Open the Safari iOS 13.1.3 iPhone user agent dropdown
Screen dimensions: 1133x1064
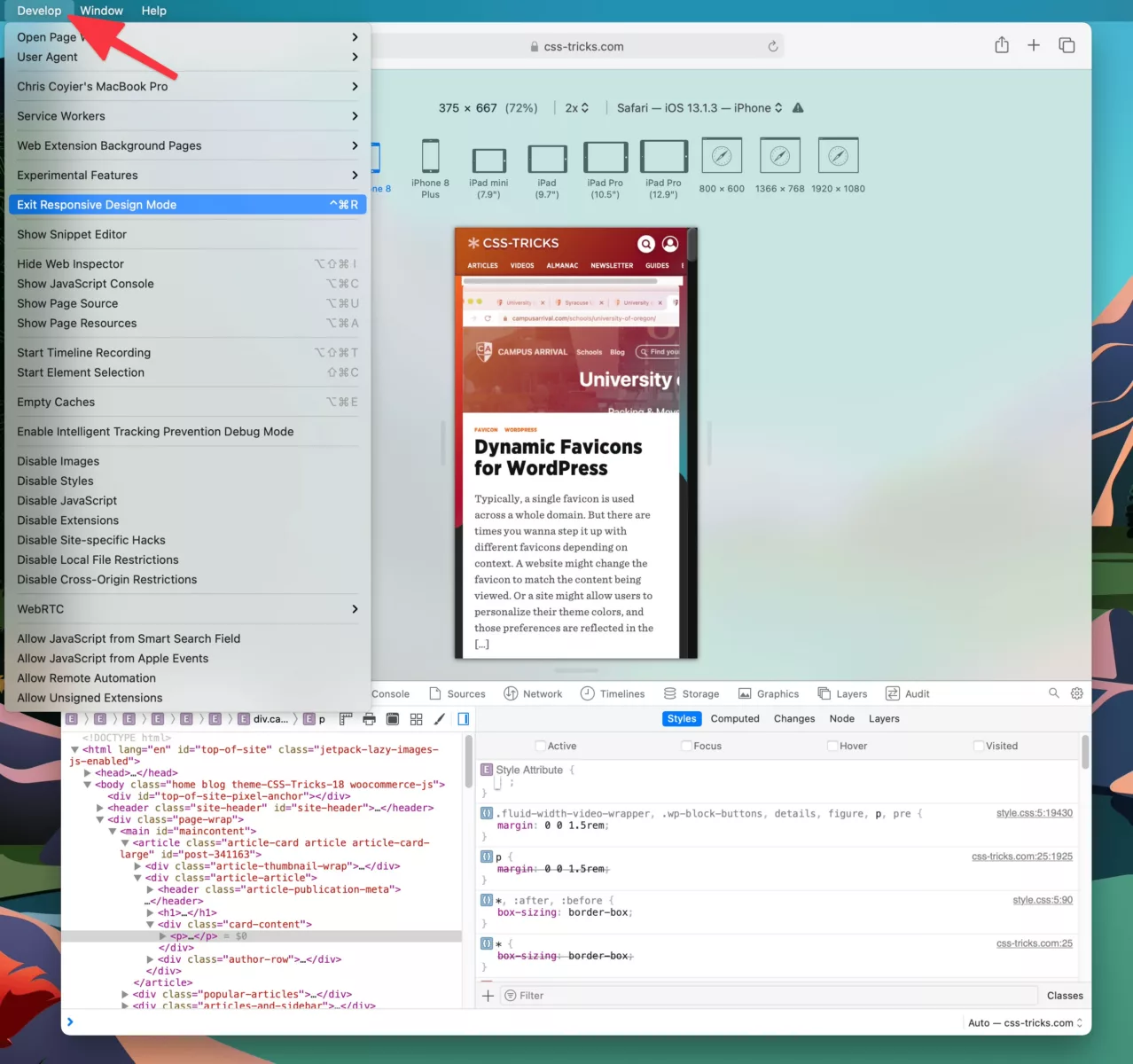[x=699, y=108]
